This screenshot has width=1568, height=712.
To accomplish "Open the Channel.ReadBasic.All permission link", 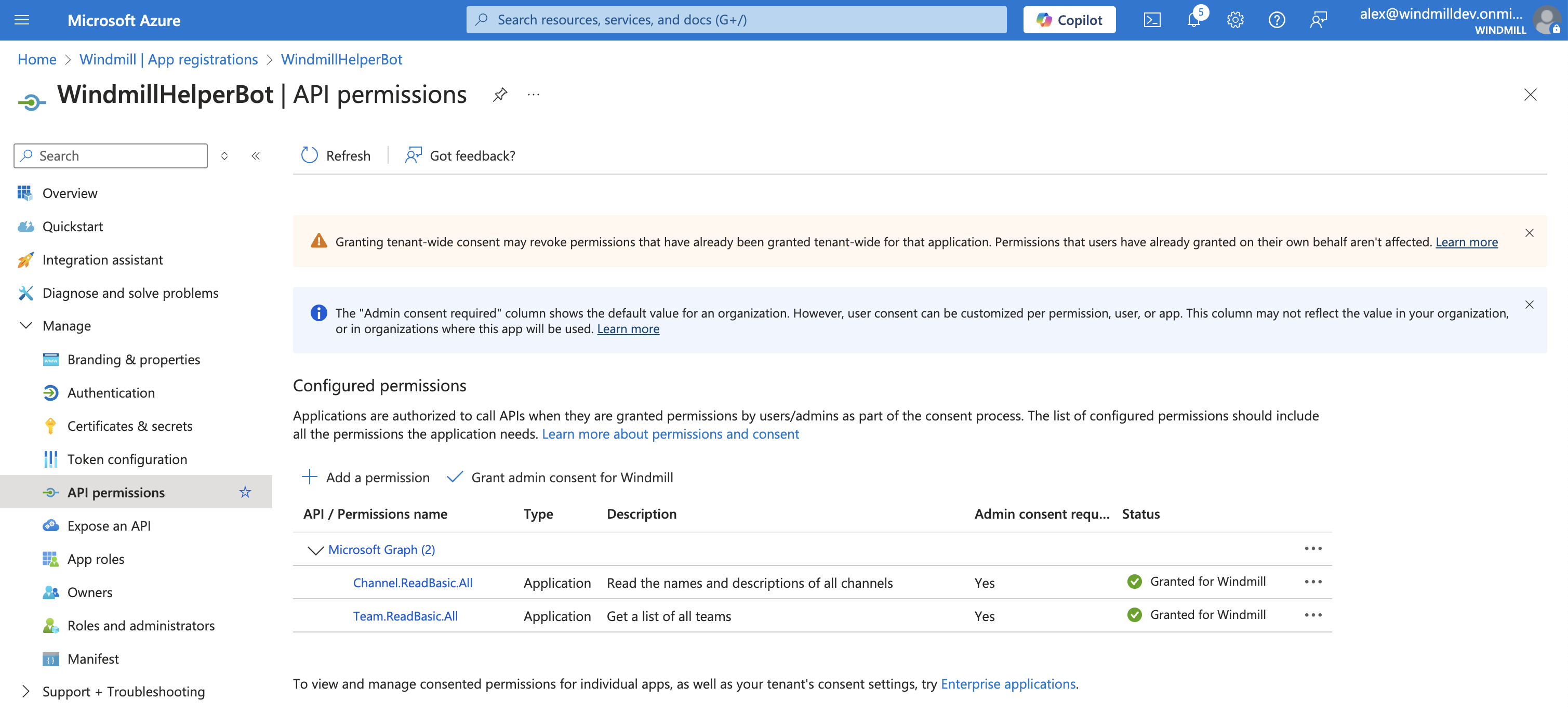I will coord(413,582).
